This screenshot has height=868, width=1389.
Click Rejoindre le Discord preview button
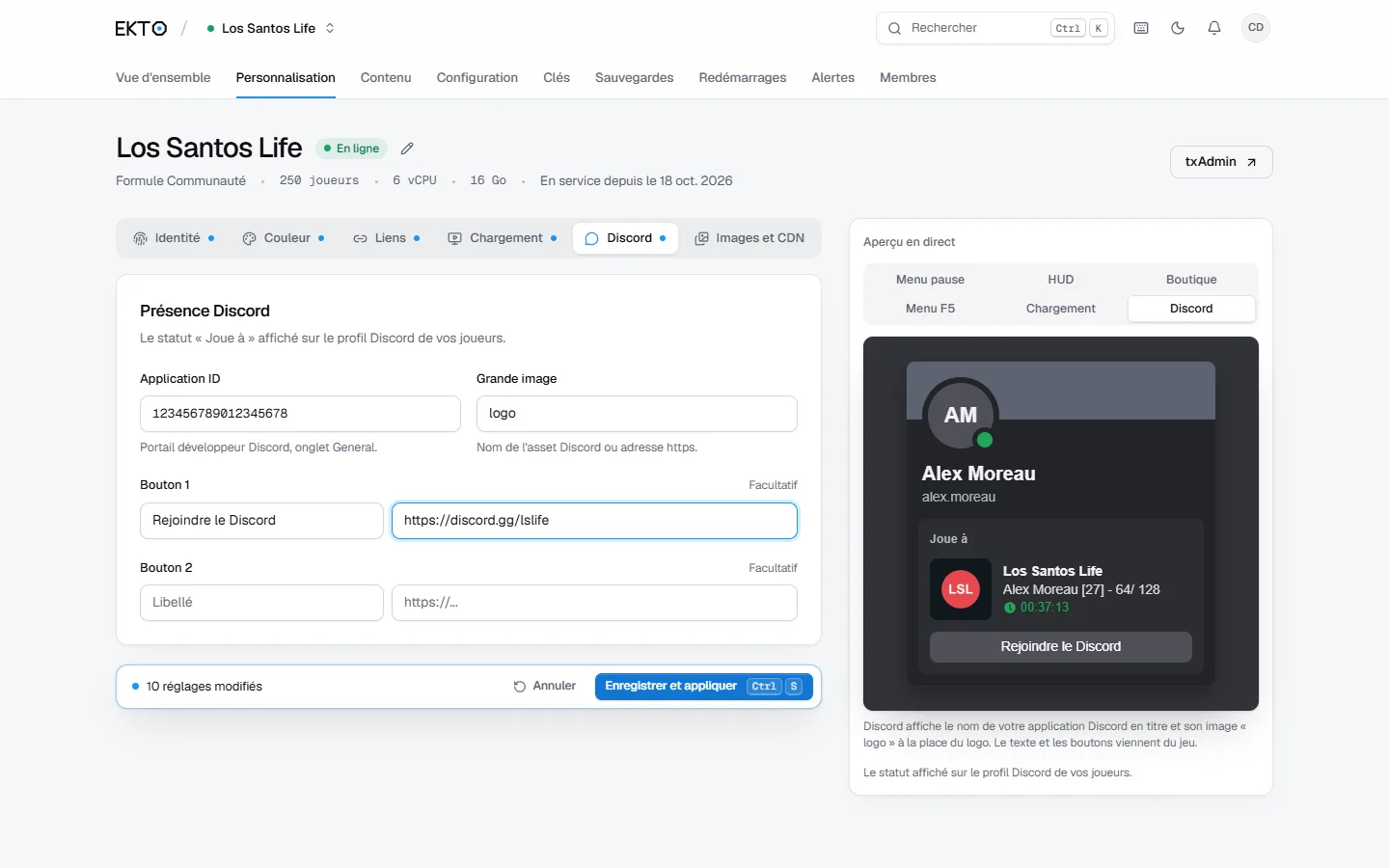coord(1061,647)
